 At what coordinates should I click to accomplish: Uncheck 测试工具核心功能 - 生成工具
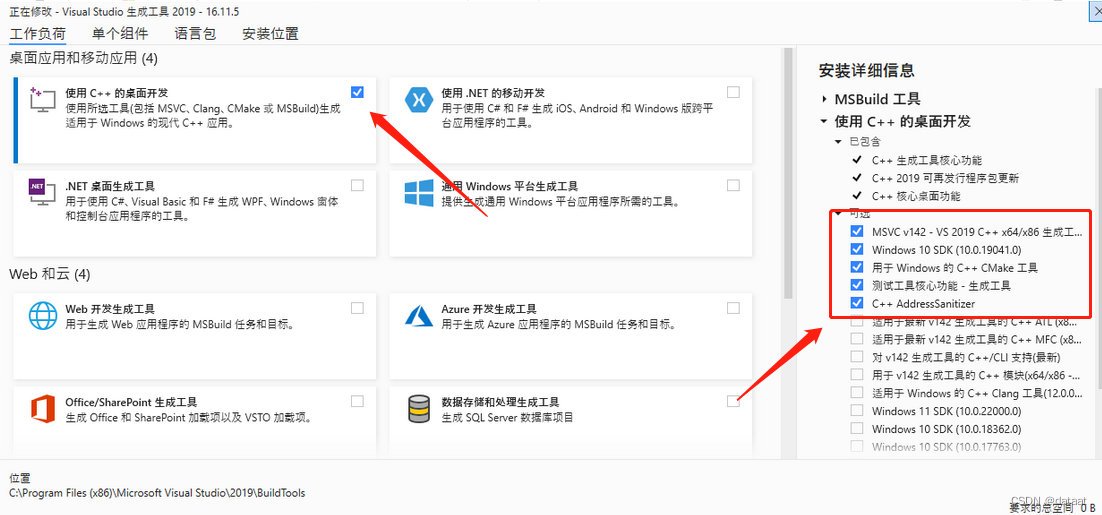(x=857, y=285)
